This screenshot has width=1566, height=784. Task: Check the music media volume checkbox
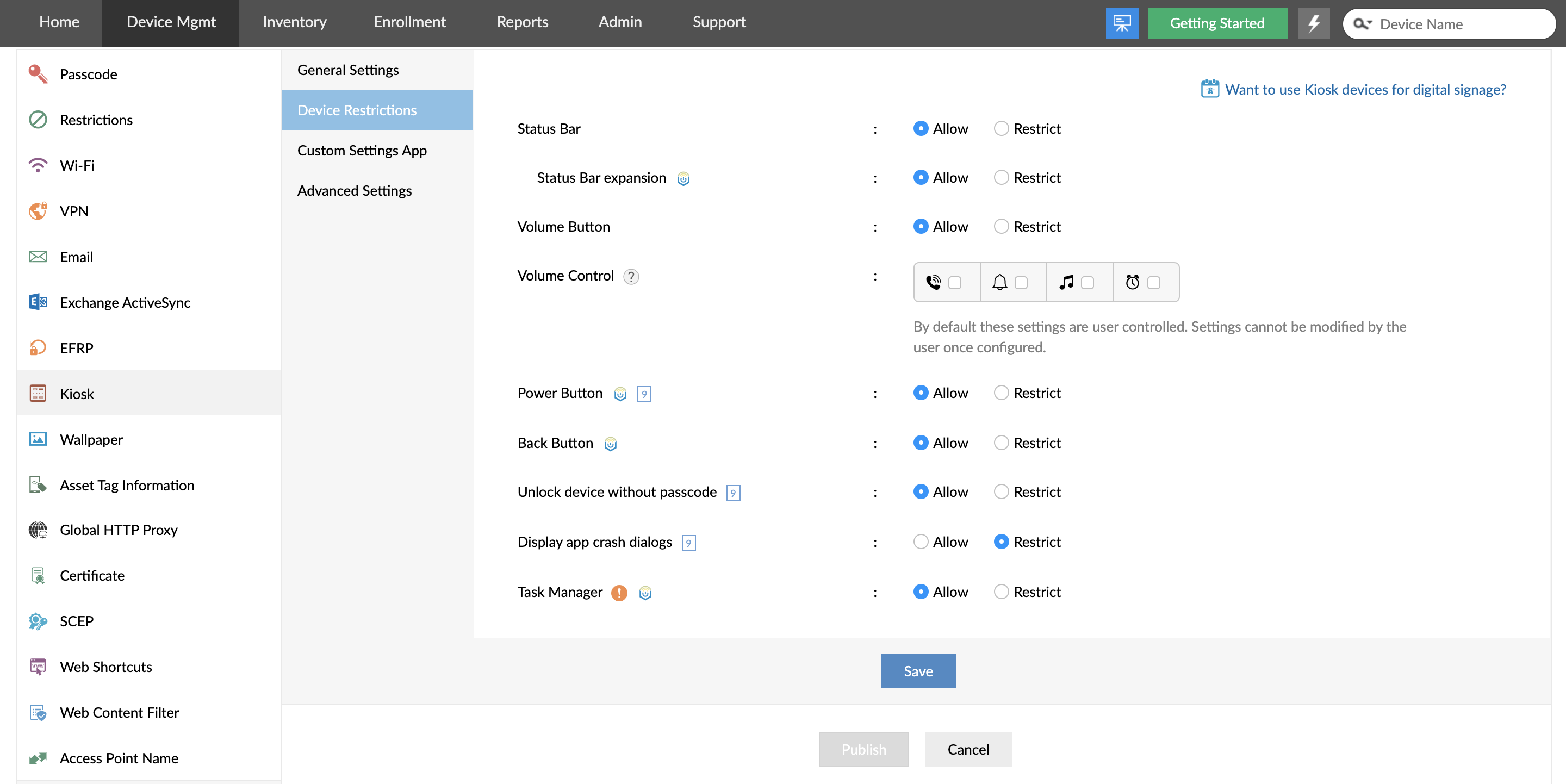click(x=1087, y=283)
